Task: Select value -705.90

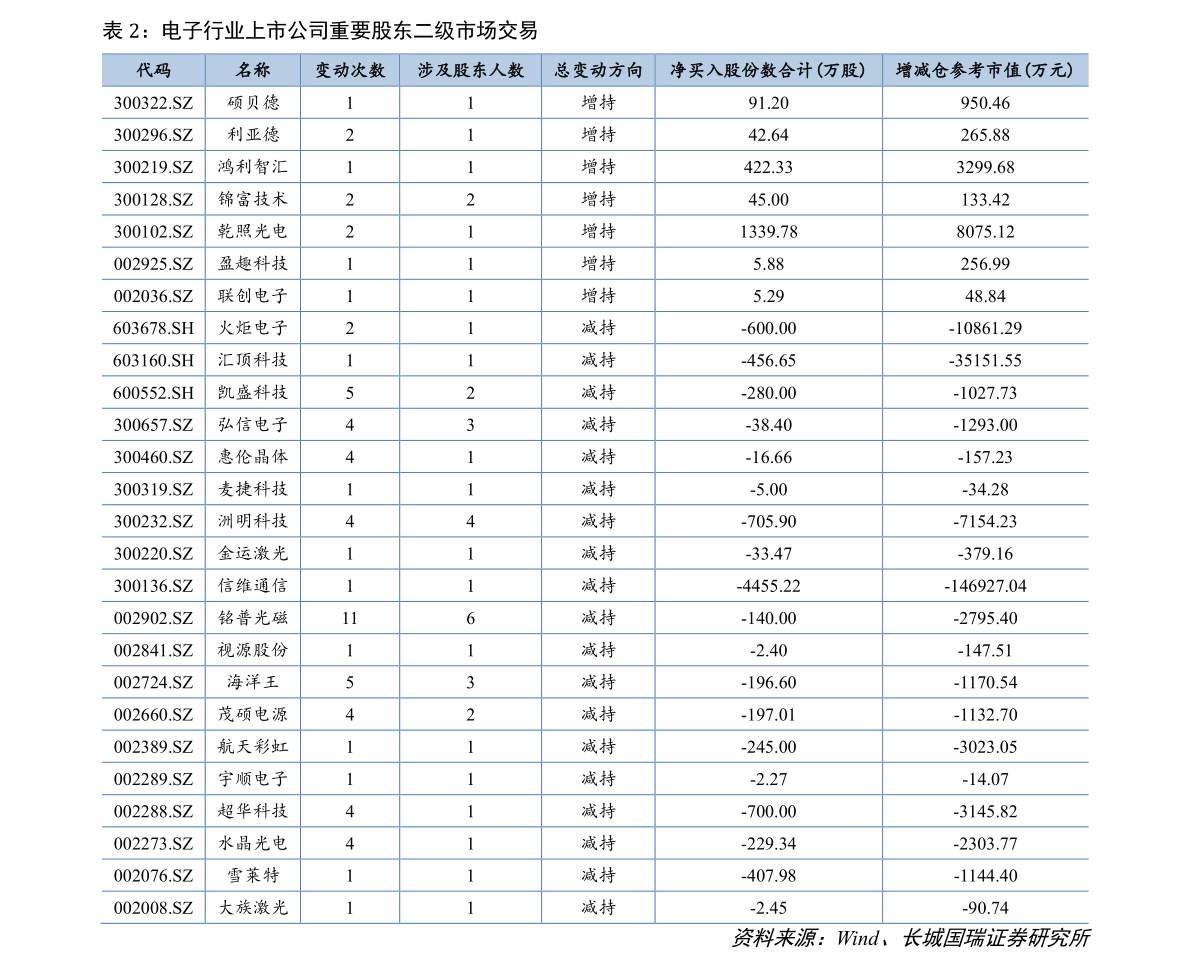Action: click(x=769, y=522)
